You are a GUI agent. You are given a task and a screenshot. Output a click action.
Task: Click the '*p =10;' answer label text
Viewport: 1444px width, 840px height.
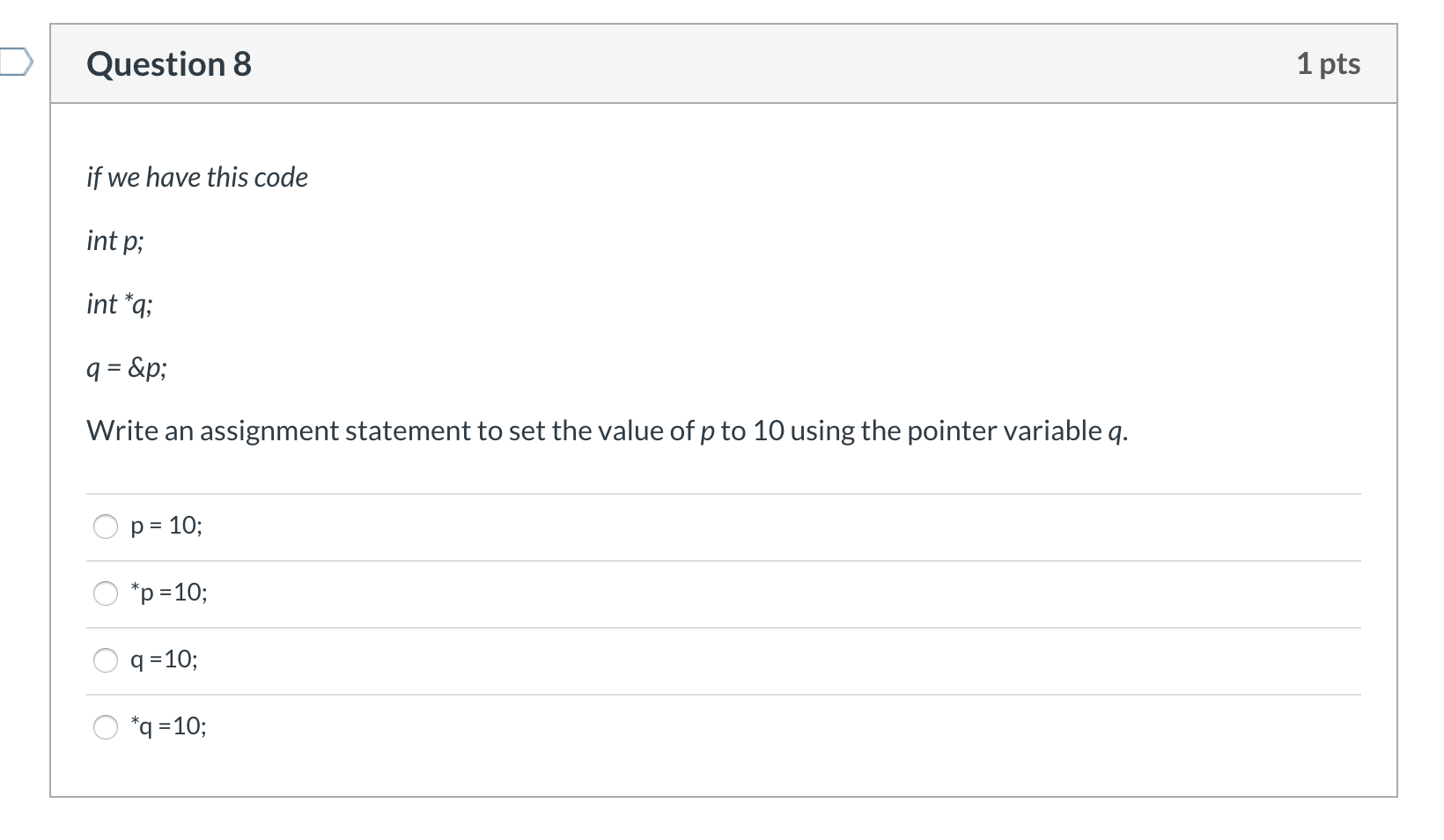[x=169, y=593]
